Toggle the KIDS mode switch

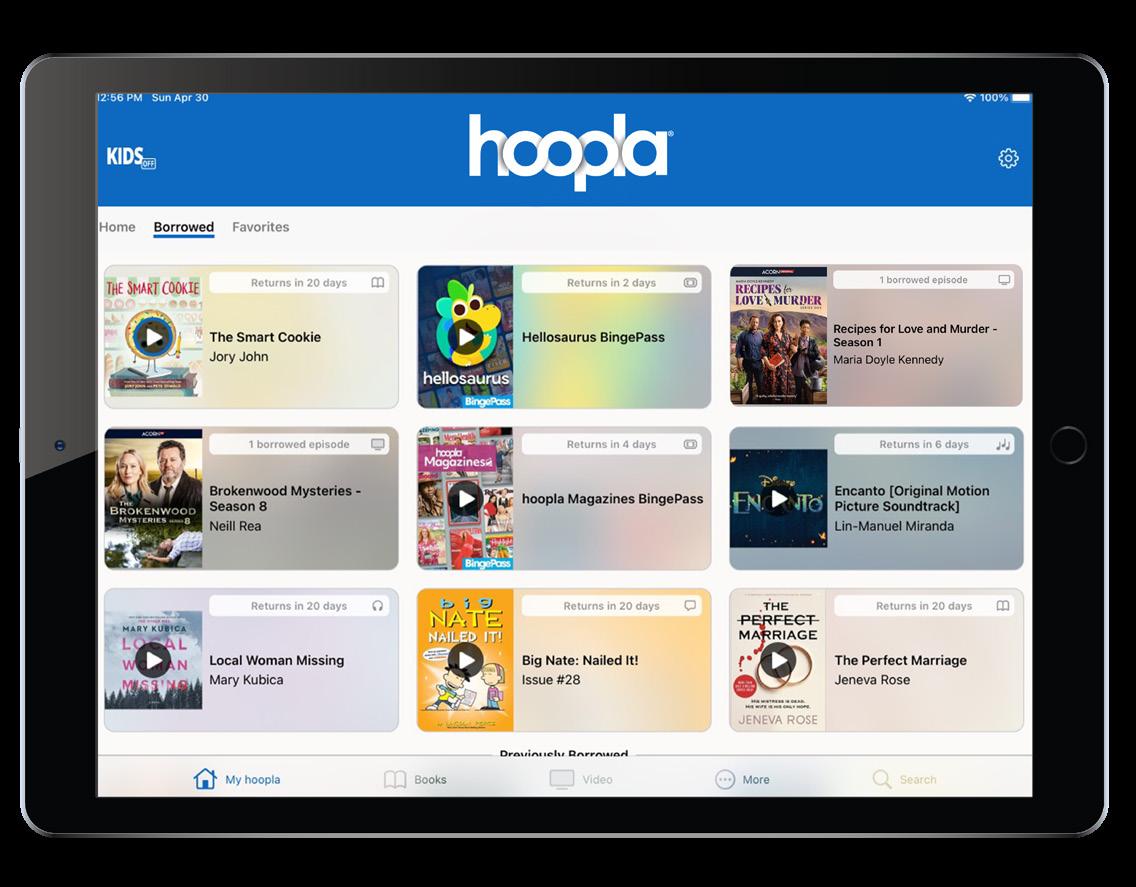131,157
